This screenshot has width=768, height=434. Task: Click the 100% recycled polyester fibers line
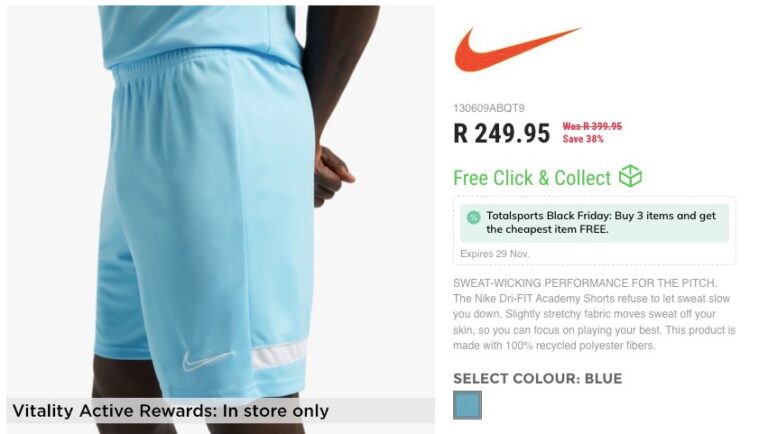click(x=554, y=346)
